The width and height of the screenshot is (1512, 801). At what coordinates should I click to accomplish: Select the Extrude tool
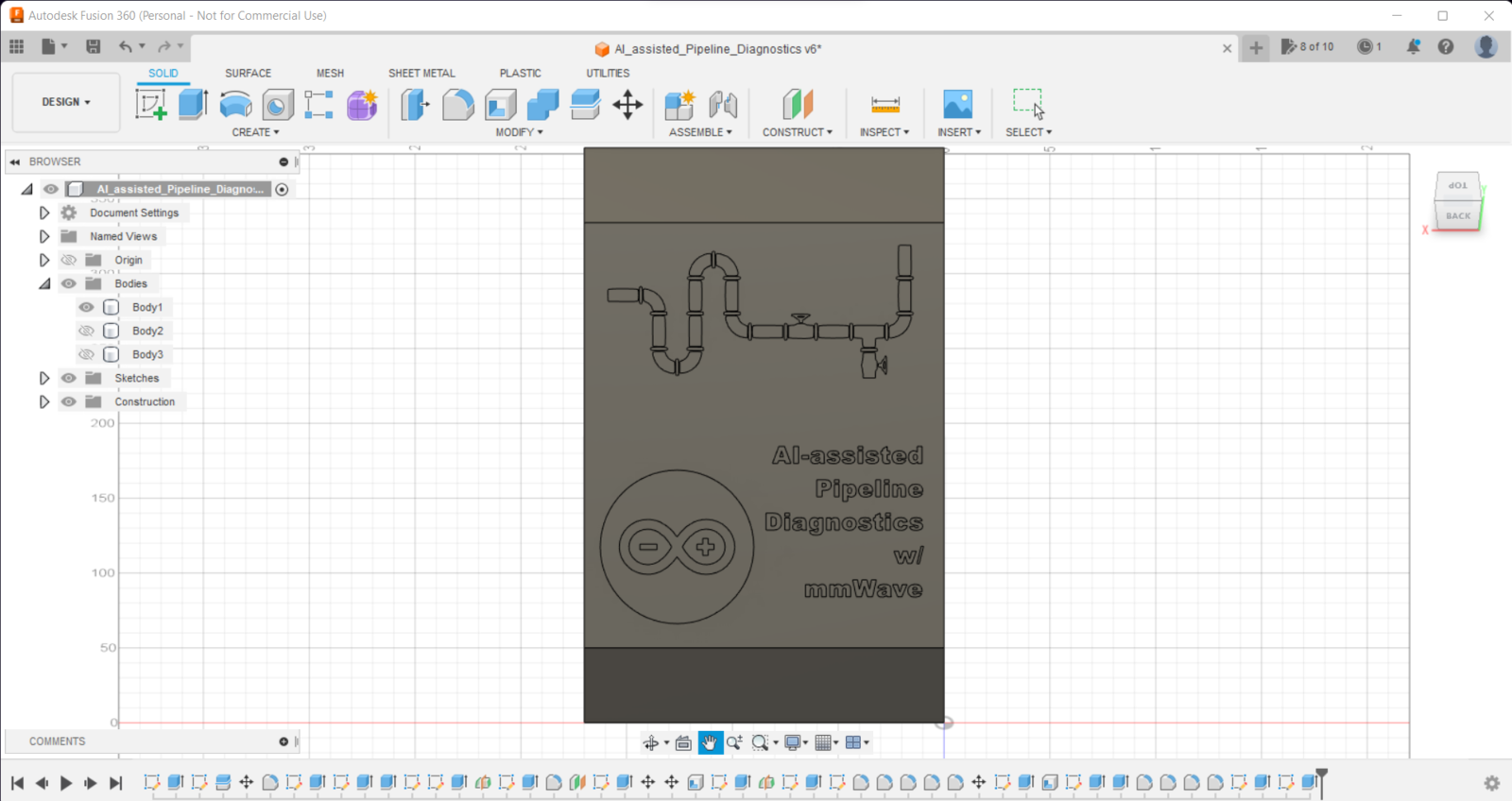[x=193, y=104]
